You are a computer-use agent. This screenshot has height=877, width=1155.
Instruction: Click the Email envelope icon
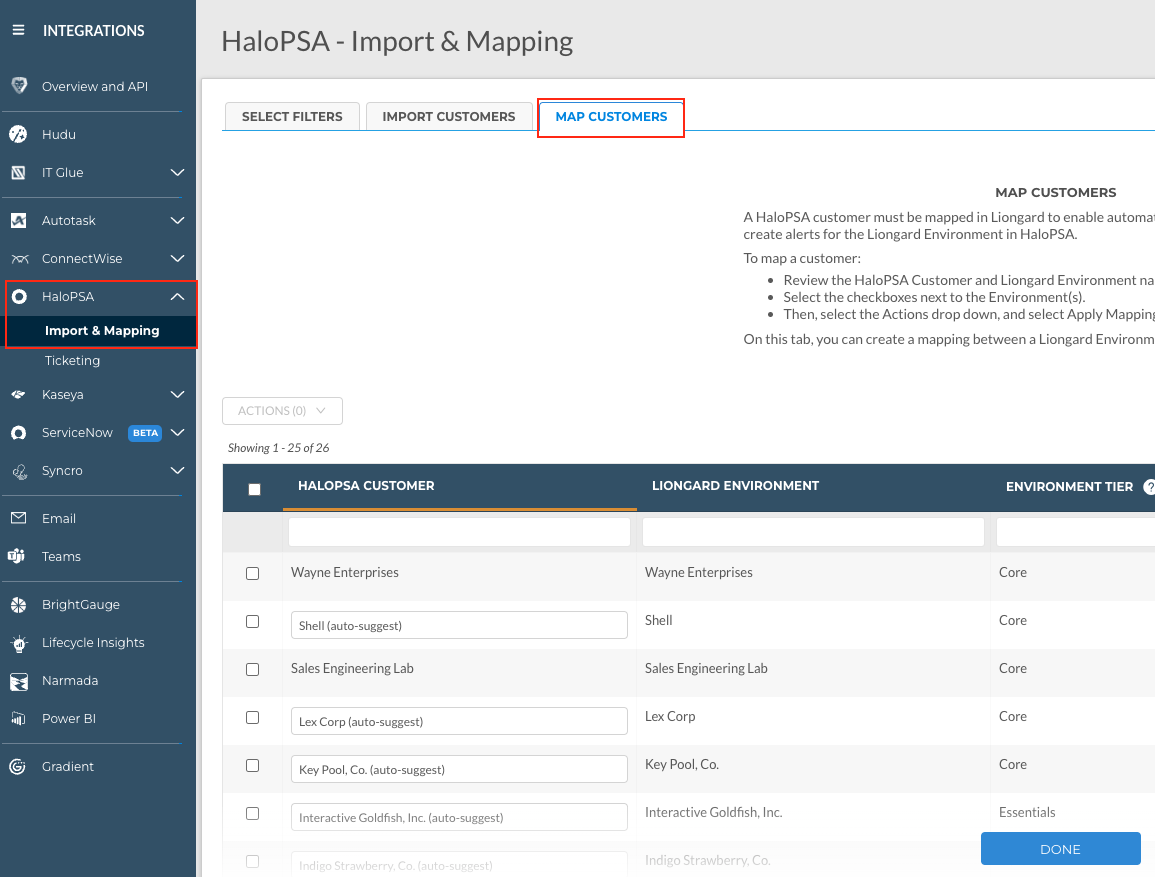[18, 519]
